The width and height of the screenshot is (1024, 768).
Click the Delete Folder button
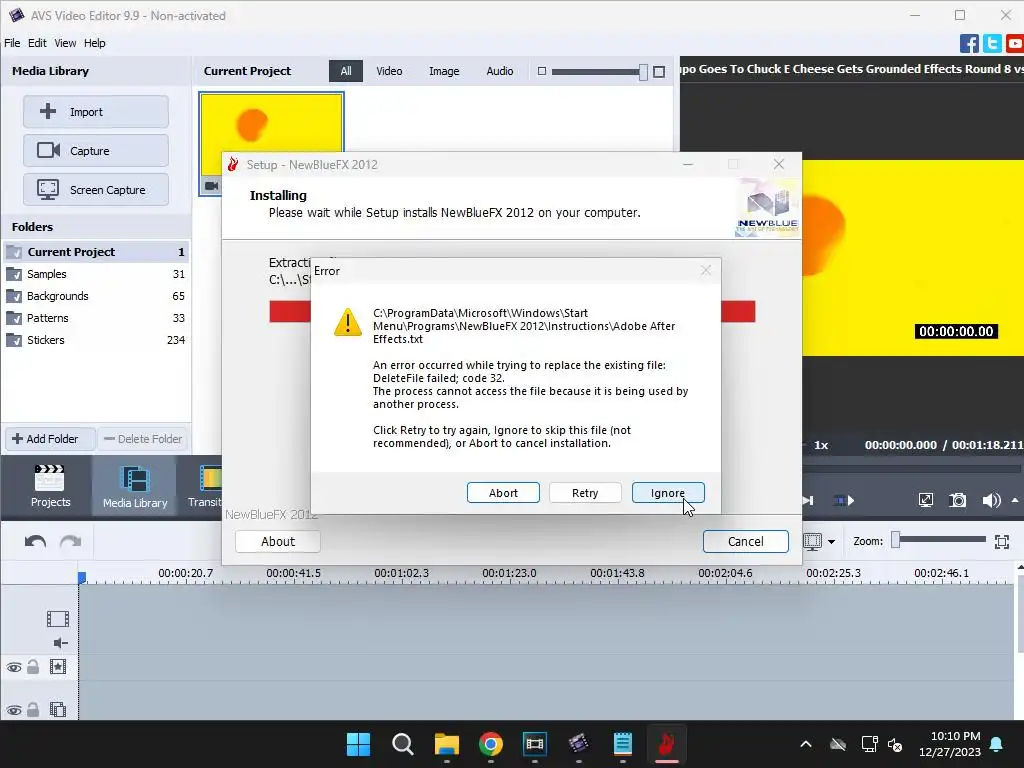tap(144, 439)
